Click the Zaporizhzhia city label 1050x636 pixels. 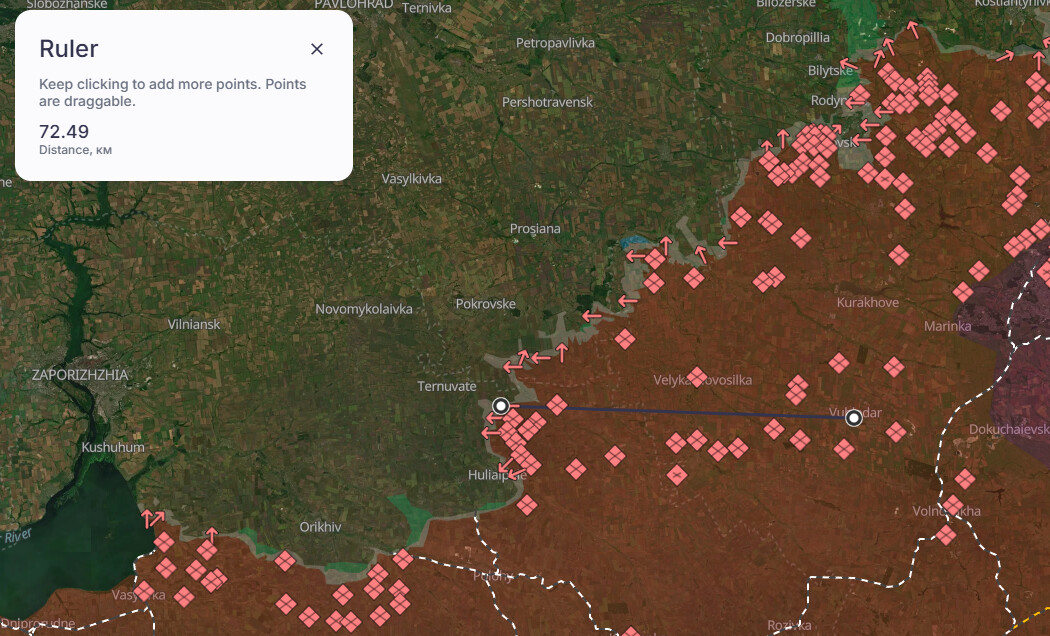80,375
